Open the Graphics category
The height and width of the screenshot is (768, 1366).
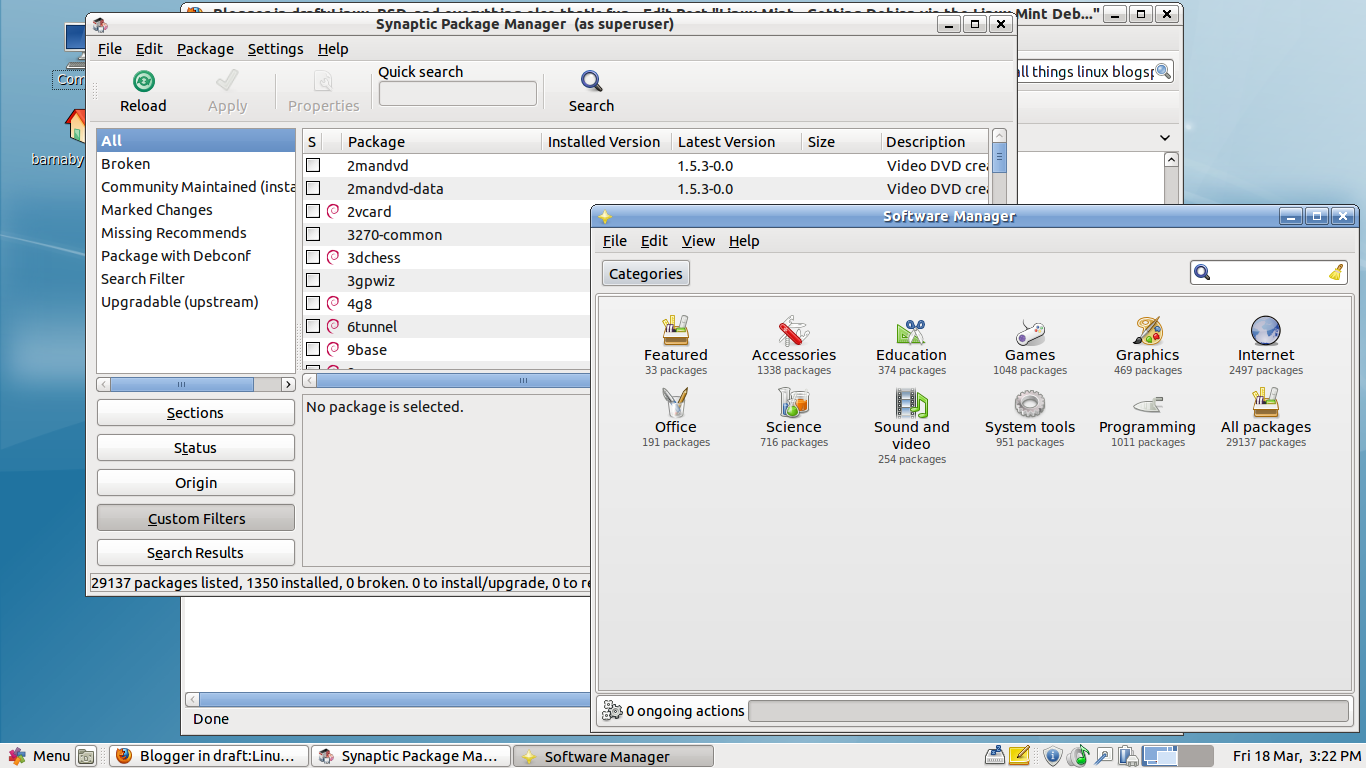click(1148, 345)
